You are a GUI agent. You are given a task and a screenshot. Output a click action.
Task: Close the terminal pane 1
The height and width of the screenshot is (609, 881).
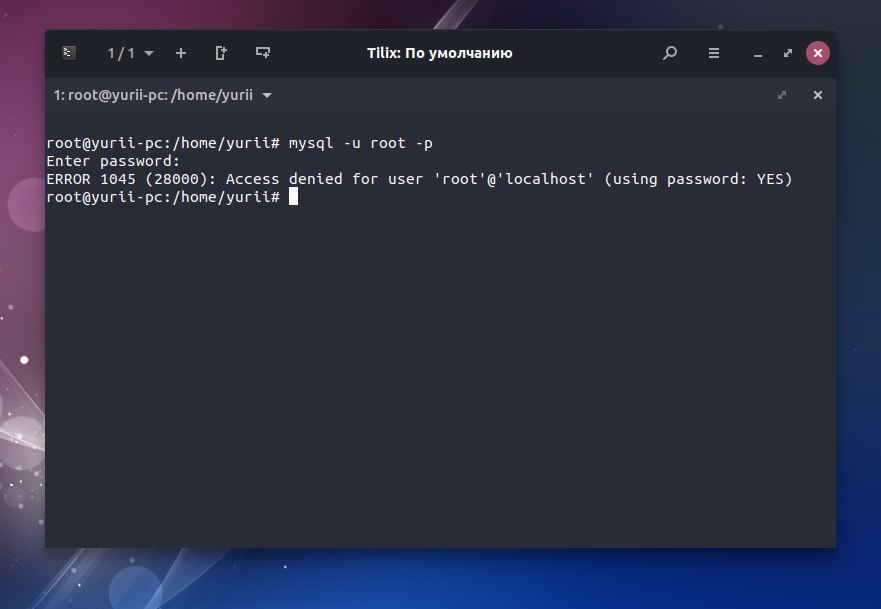pos(818,96)
